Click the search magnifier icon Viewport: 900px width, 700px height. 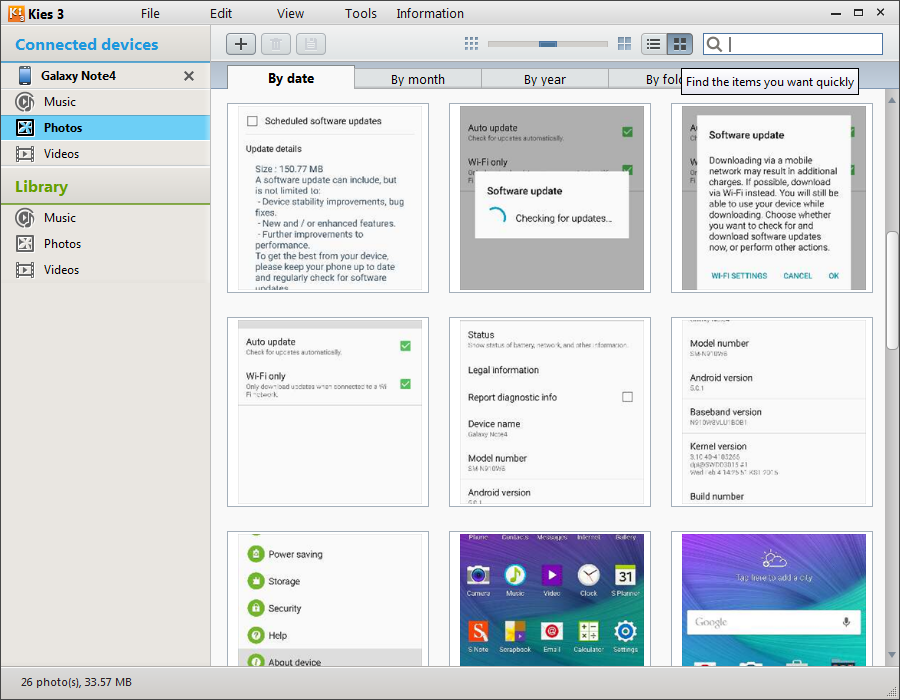click(x=714, y=44)
